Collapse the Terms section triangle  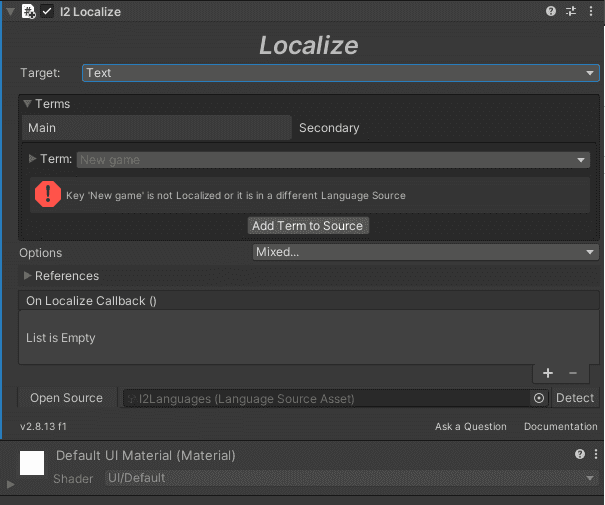click(27, 103)
